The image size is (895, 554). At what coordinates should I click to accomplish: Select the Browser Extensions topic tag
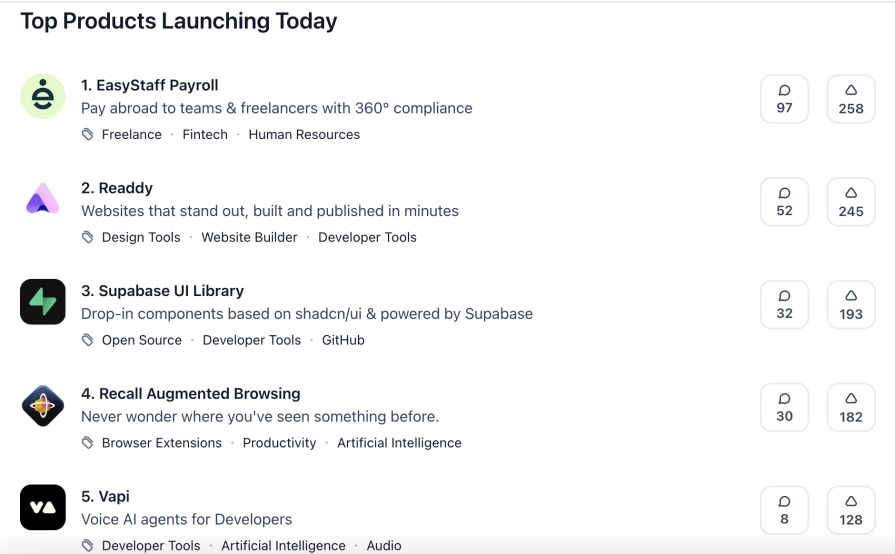[162, 443]
